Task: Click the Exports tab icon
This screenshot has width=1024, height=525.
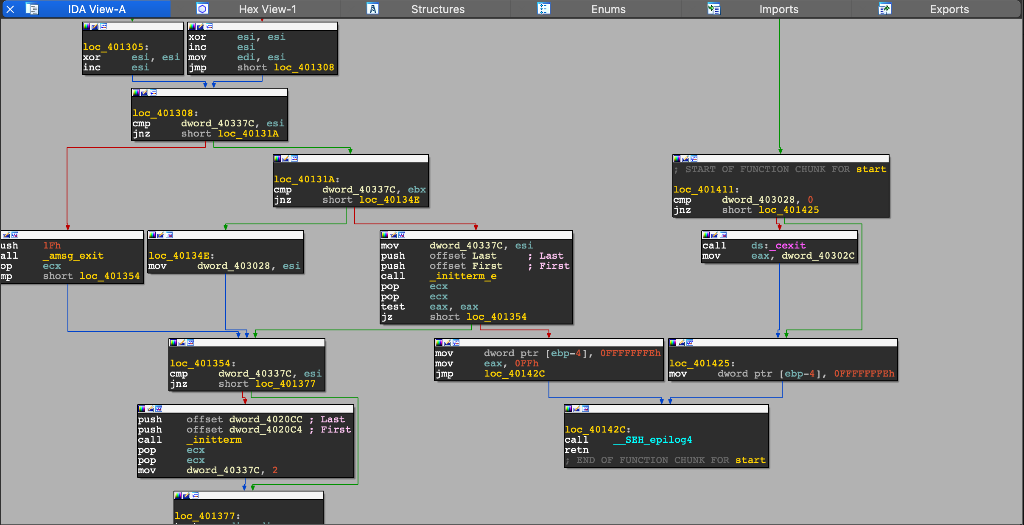Action: pos(885,9)
